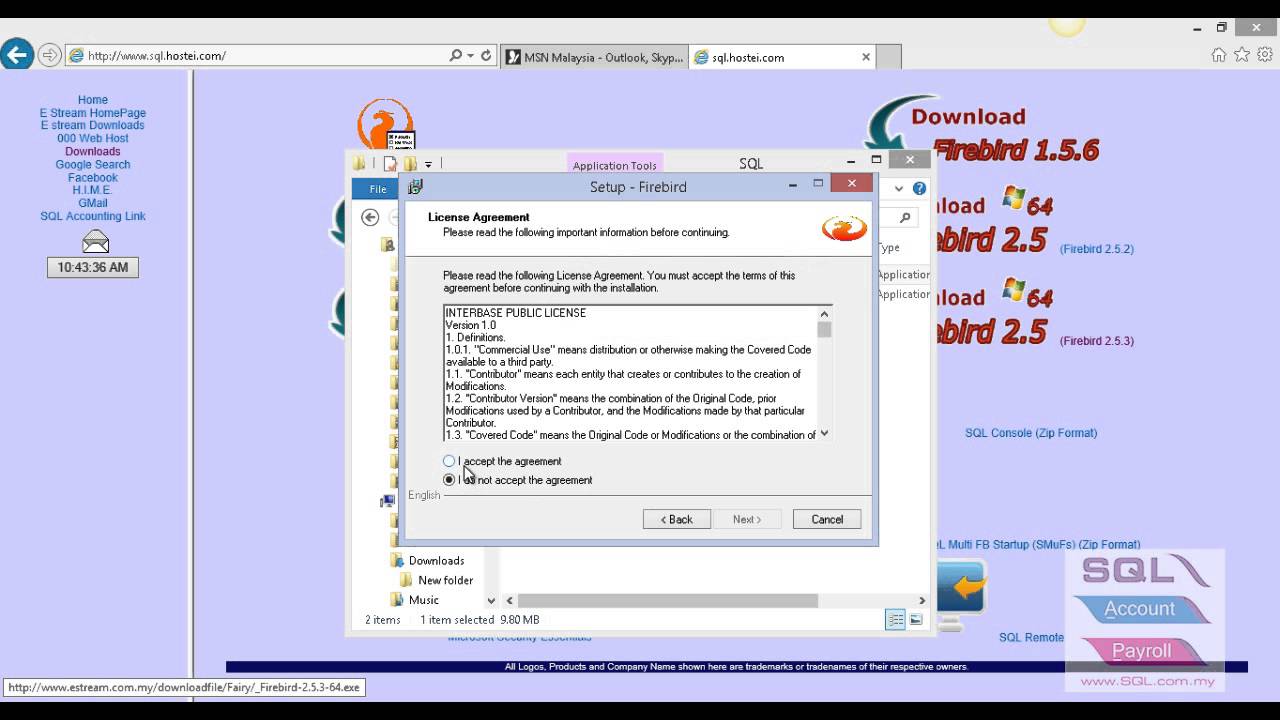This screenshot has width=1280, height=720.
Task: Open Explorer help question mark icon
Action: click(x=919, y=188)
